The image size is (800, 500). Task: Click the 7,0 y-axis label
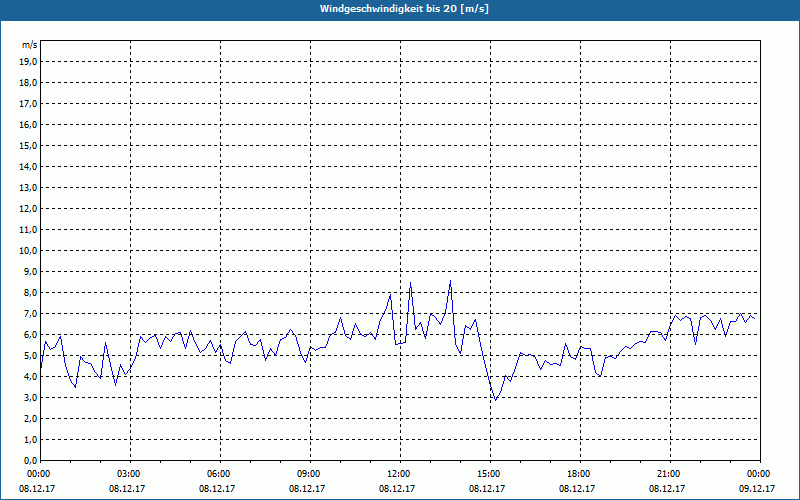[31, 313]
